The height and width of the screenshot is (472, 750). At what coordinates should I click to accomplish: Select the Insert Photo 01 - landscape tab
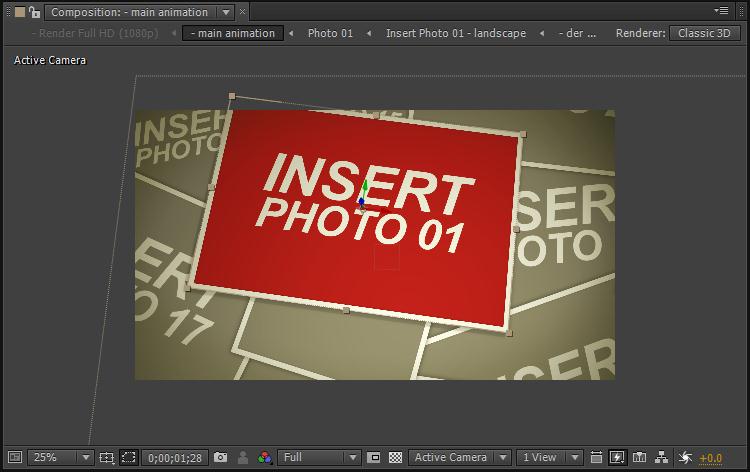455,33
